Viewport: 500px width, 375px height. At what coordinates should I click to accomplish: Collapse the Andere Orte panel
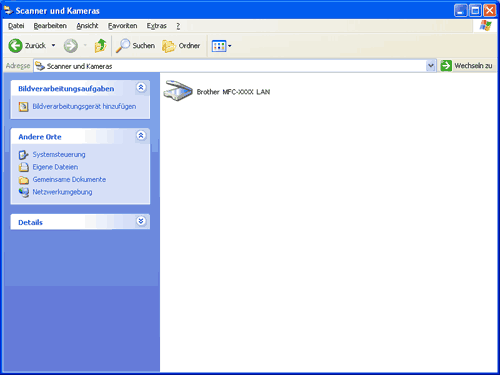[x=141, y=136]
